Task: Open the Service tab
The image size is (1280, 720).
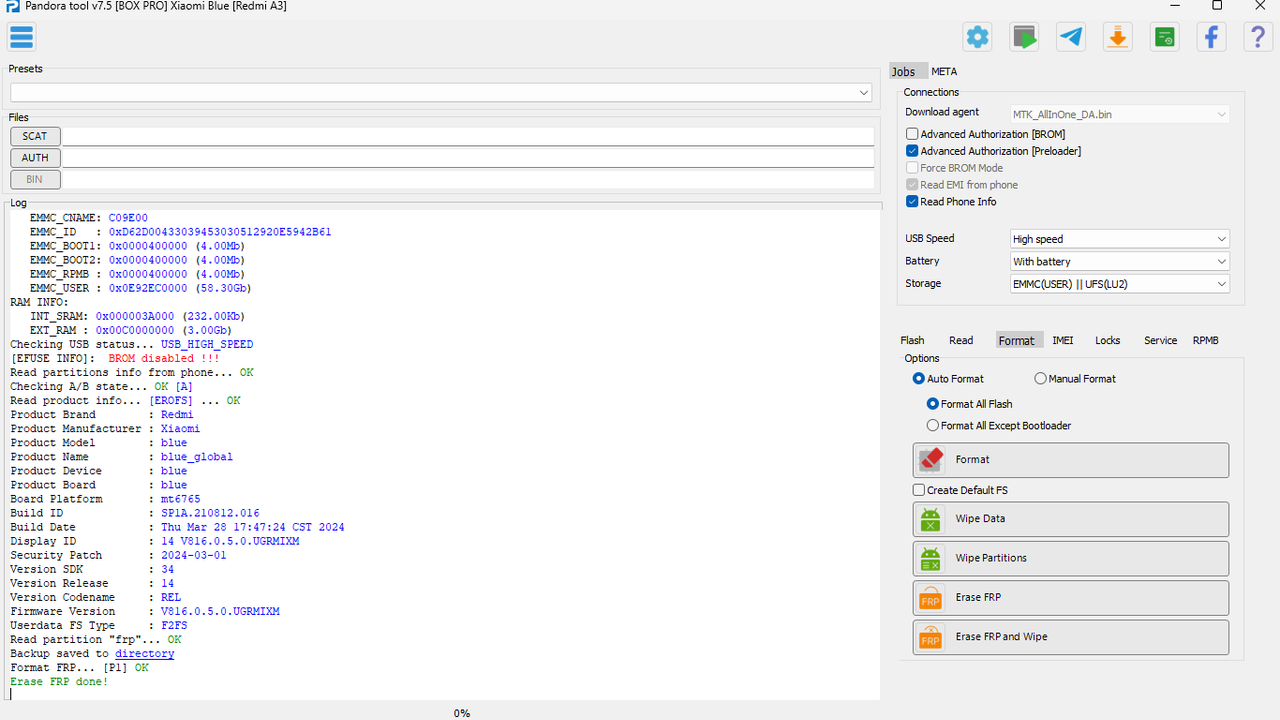Action: pos(1160,341)
